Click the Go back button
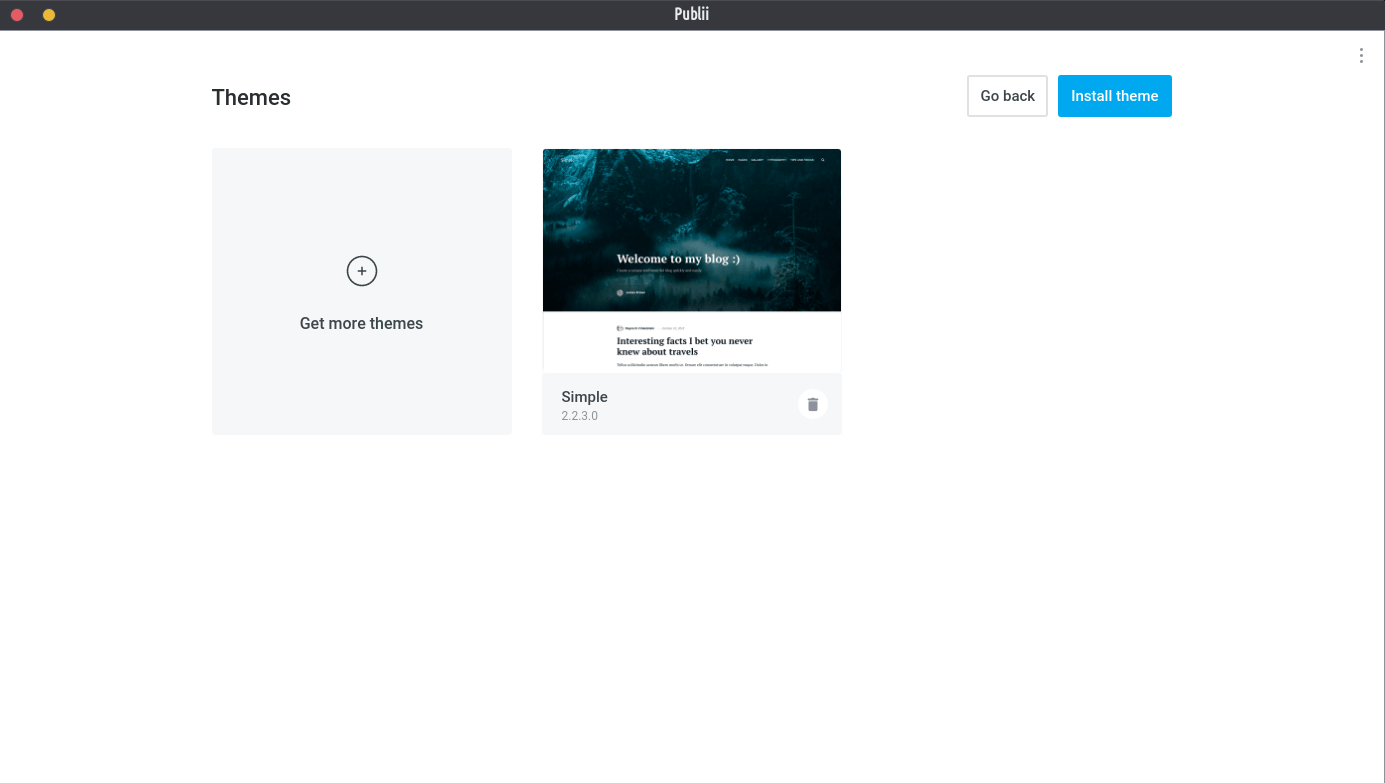Viewport: 1385px width, 783px height. tap(1007, 96)
